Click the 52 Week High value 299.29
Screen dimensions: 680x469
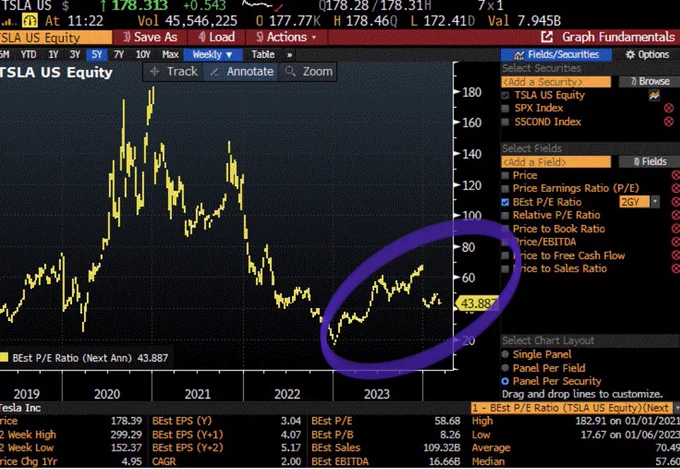126,434
